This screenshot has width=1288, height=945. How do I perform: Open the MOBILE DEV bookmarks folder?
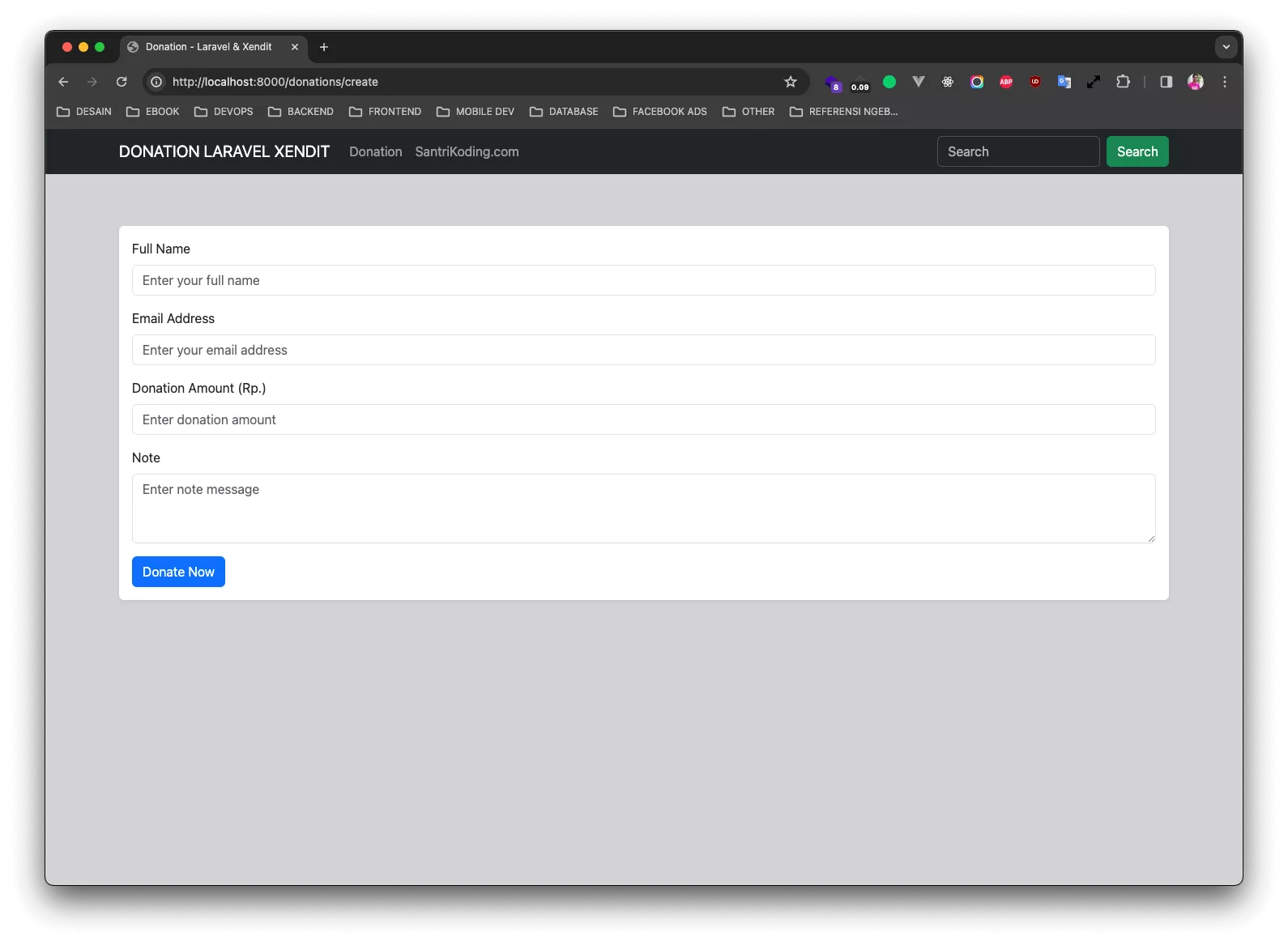click(x=476, y=112)
